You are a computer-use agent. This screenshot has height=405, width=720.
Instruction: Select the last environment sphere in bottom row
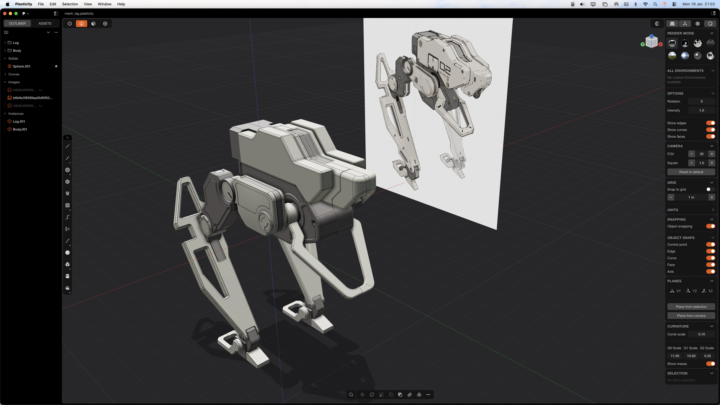click(x=710, y=56)
